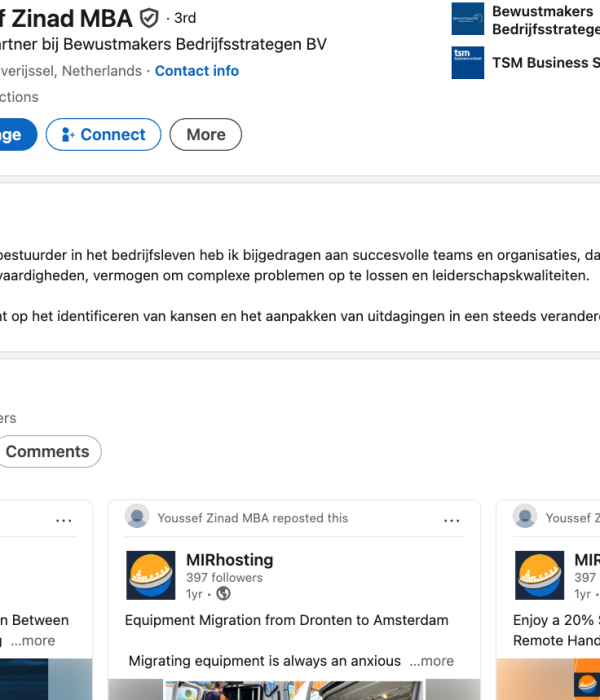This screenshot has width=600, height=700.
Task: Switch to the Comments activity tab
Action: [x=47, y=452]
